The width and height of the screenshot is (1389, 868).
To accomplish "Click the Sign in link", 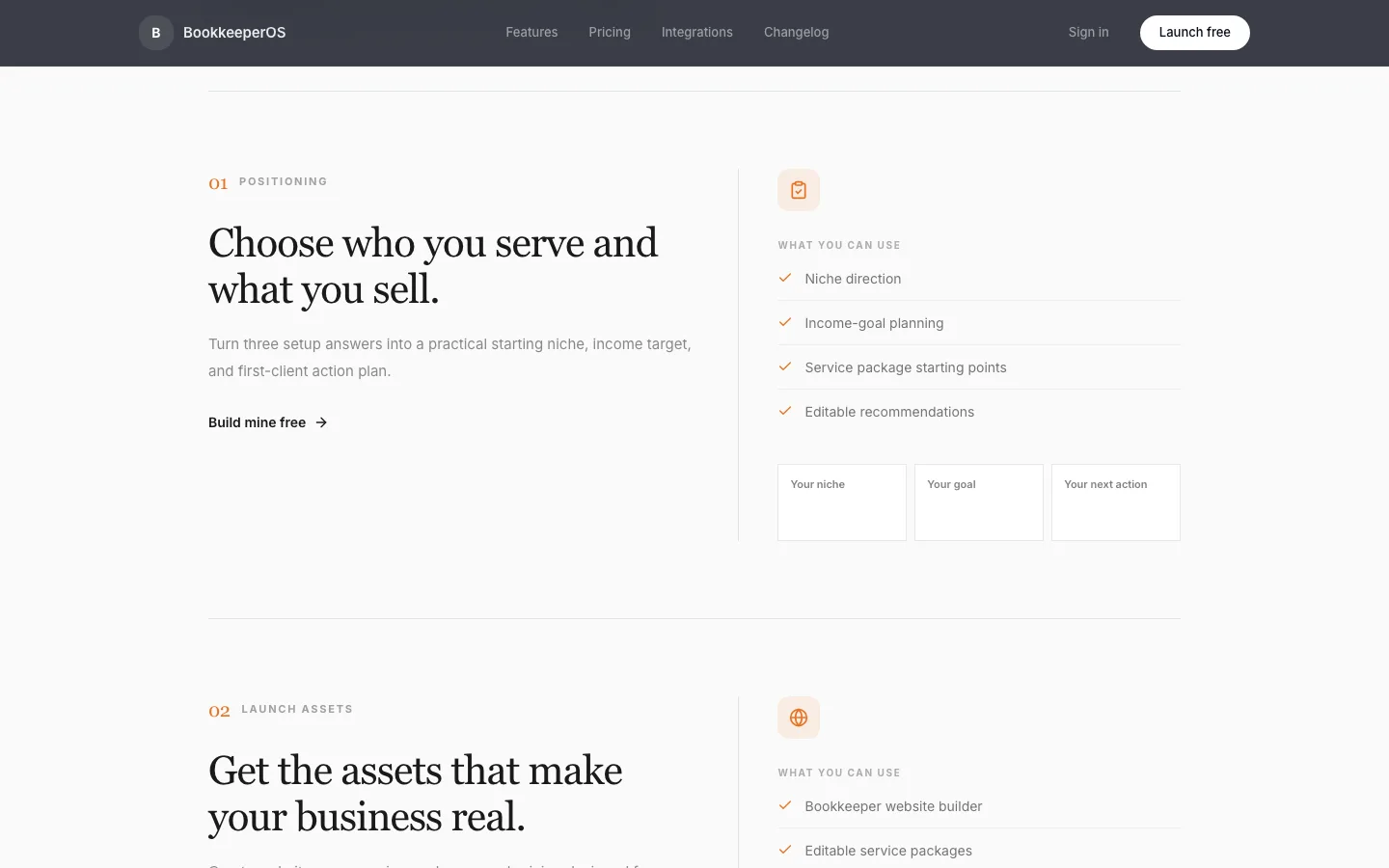I will point(1089,33).
